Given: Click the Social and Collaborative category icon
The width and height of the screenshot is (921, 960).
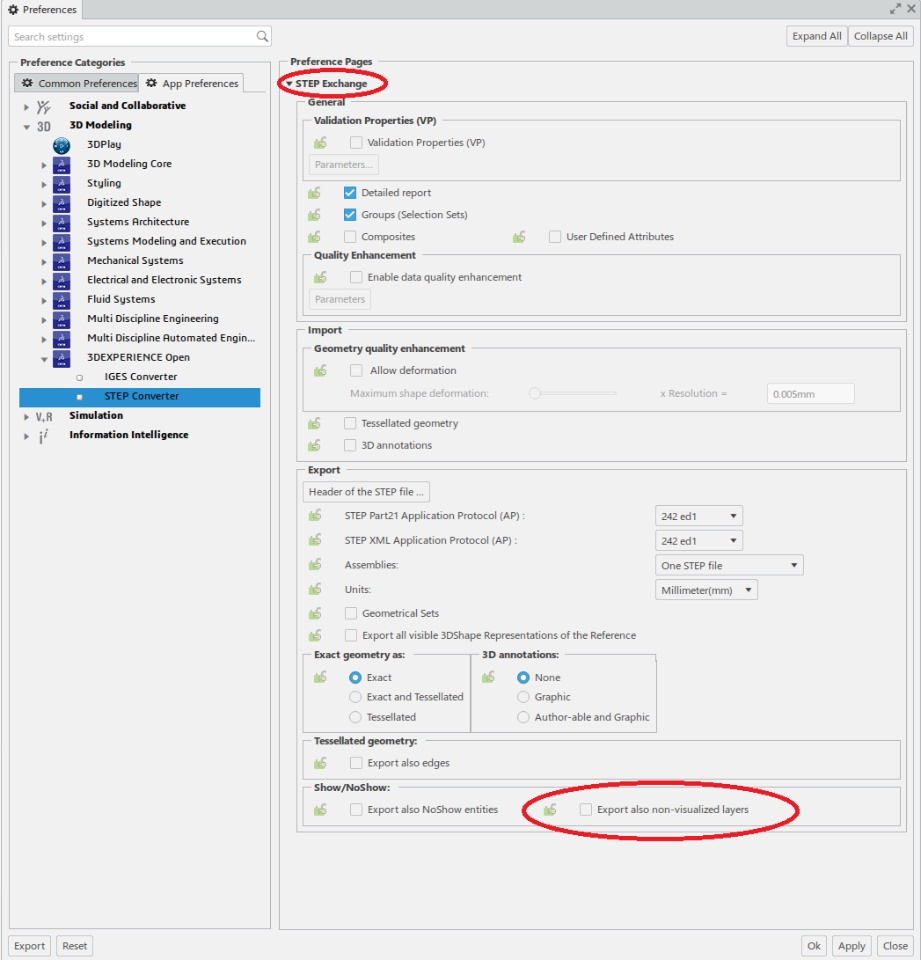Looking at the screenshot, I should [43, 107].
